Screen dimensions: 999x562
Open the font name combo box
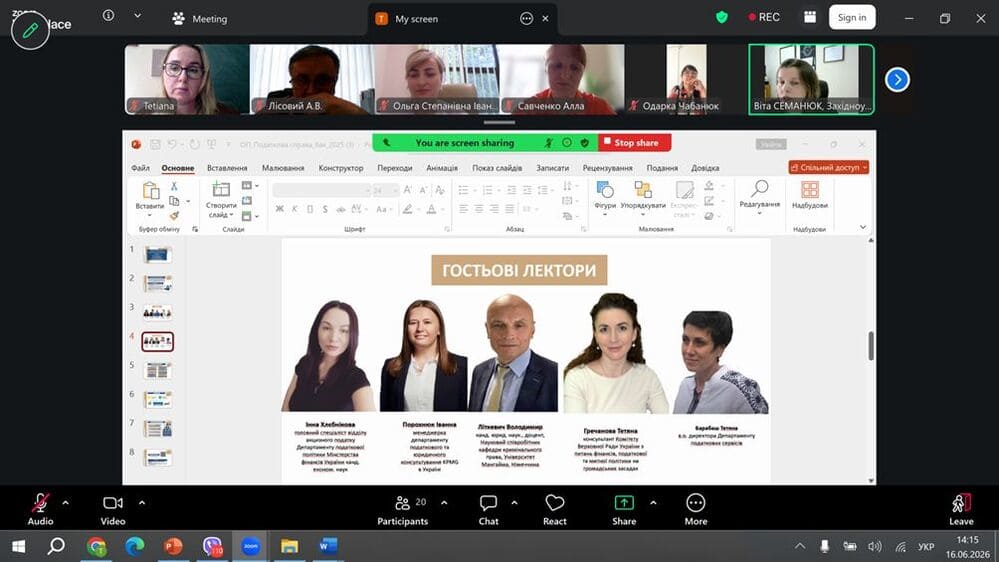click(321, 190)
